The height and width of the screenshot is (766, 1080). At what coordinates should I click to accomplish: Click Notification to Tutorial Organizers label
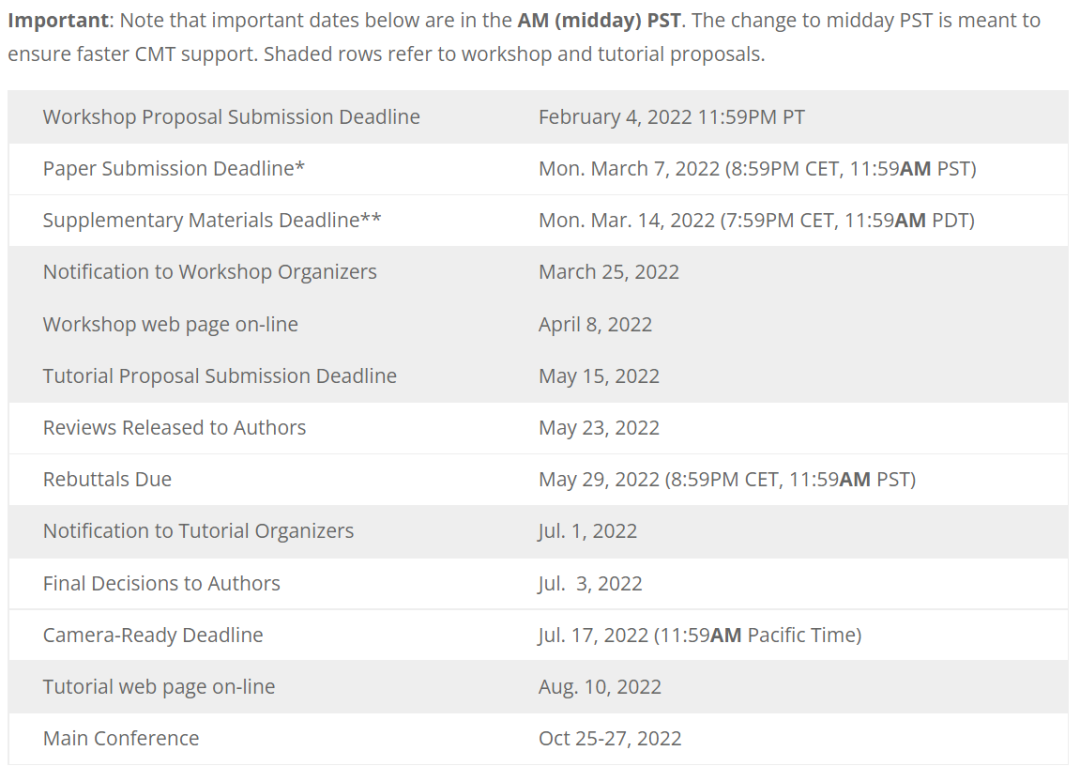tap(198, 531)
